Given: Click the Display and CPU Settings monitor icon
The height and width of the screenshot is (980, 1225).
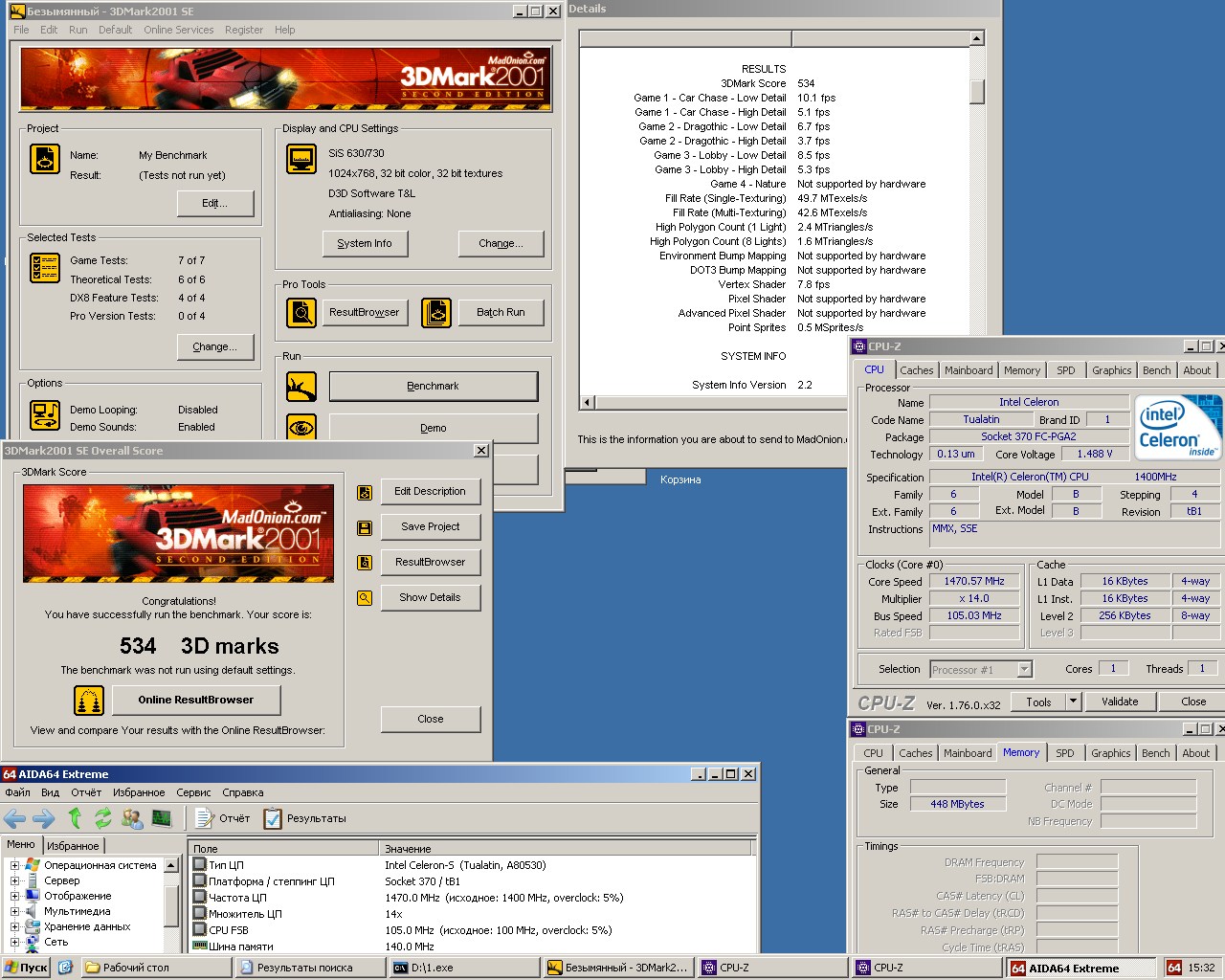Looking at the screenshot, I should [x=301, y=159].
